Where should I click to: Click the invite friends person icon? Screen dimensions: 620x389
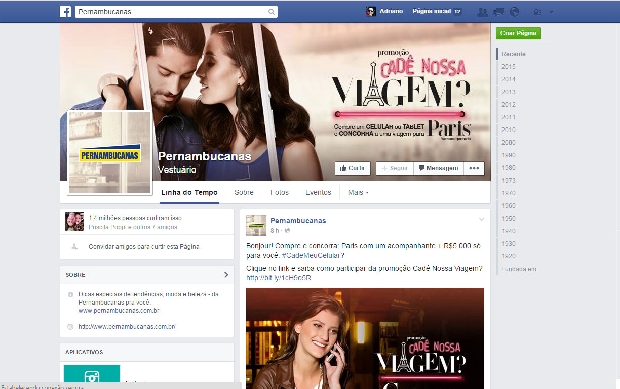(74, 247)
